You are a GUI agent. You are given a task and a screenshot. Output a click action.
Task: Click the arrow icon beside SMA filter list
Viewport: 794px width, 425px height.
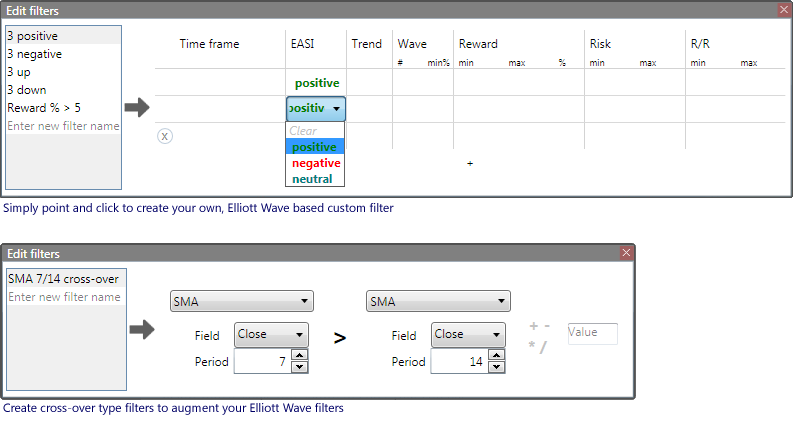(143, 330)
